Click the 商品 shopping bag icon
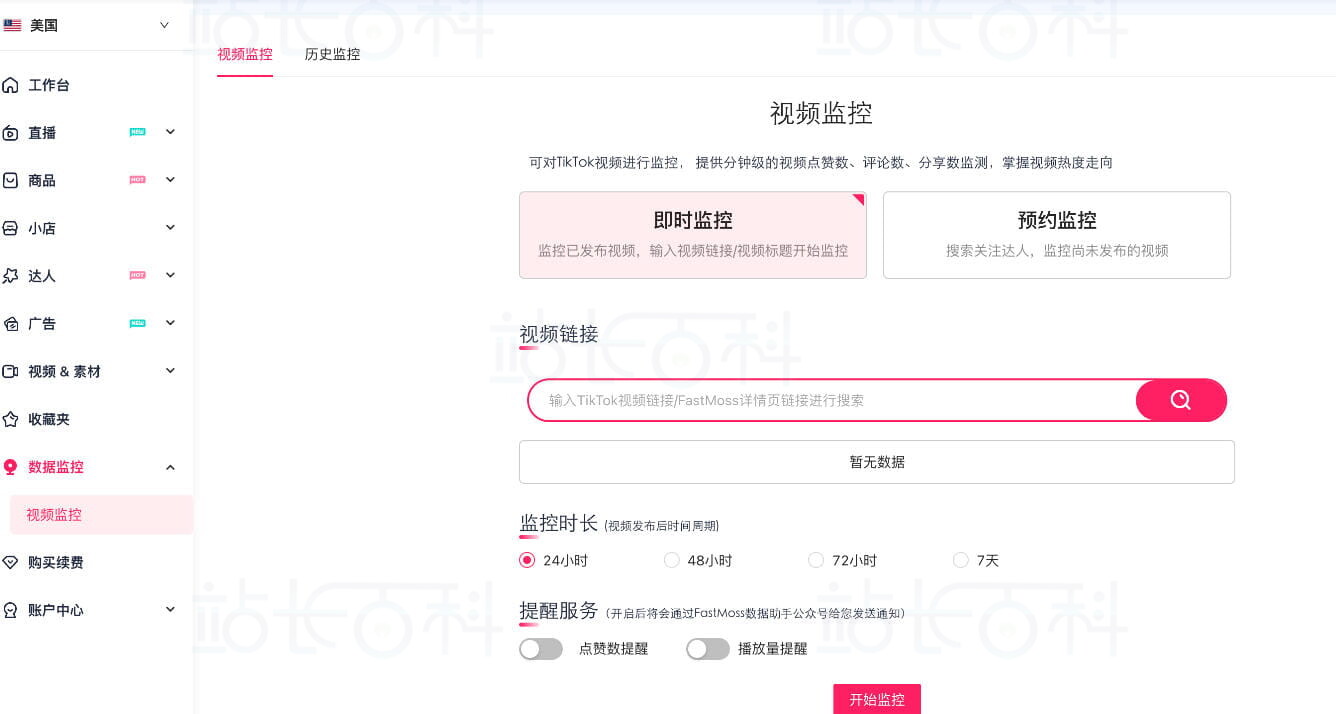The width and height of the screenshot is (1336, 714). [11, 181]
